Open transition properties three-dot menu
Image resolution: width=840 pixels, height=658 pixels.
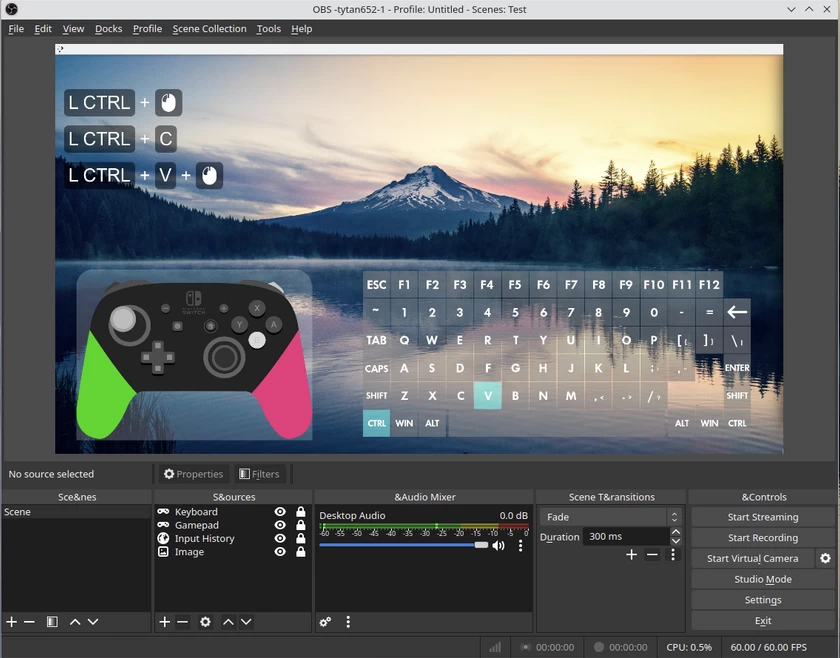(673, 555)
